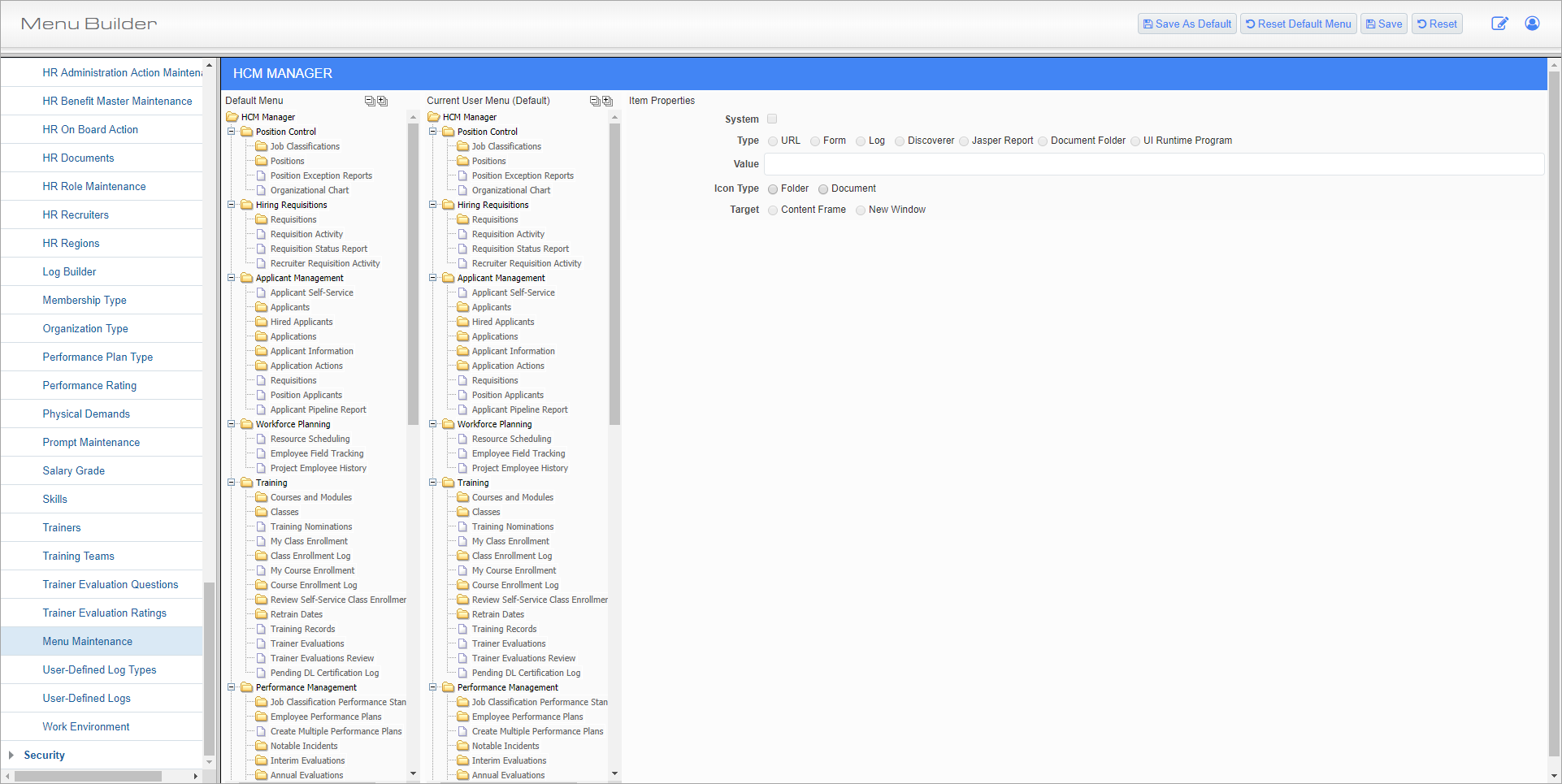This screenshot has height=784, width=1562.
Task: Open the edit pencil icon in header
Action: 1499,24
